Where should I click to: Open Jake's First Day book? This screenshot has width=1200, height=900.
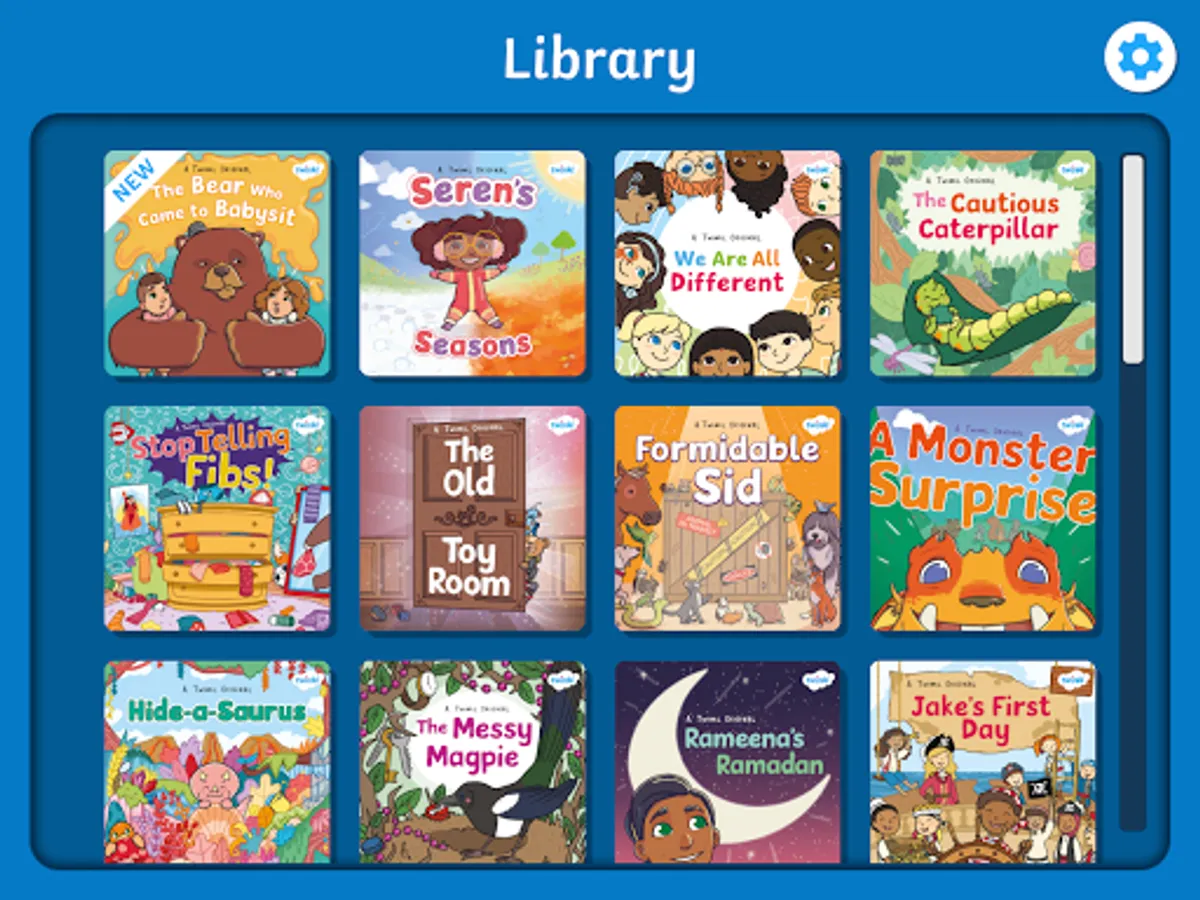coord(982,762)
